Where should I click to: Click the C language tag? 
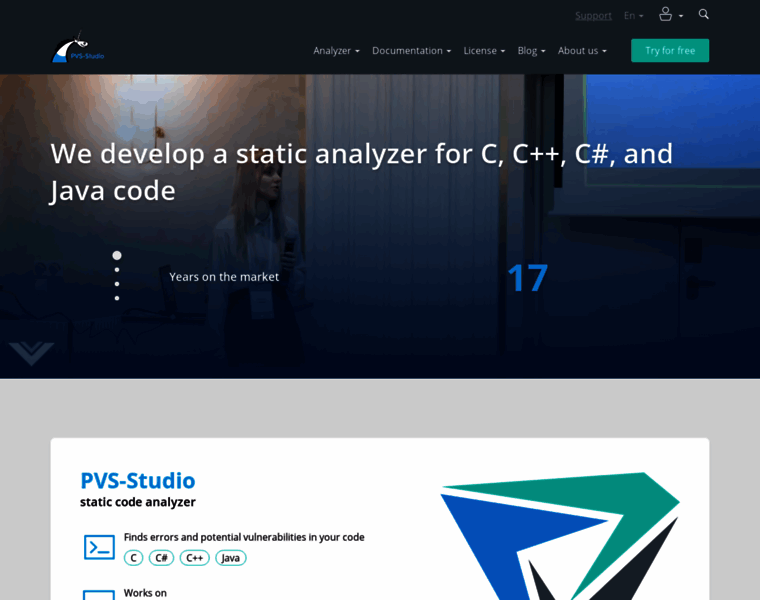[133, 558]
